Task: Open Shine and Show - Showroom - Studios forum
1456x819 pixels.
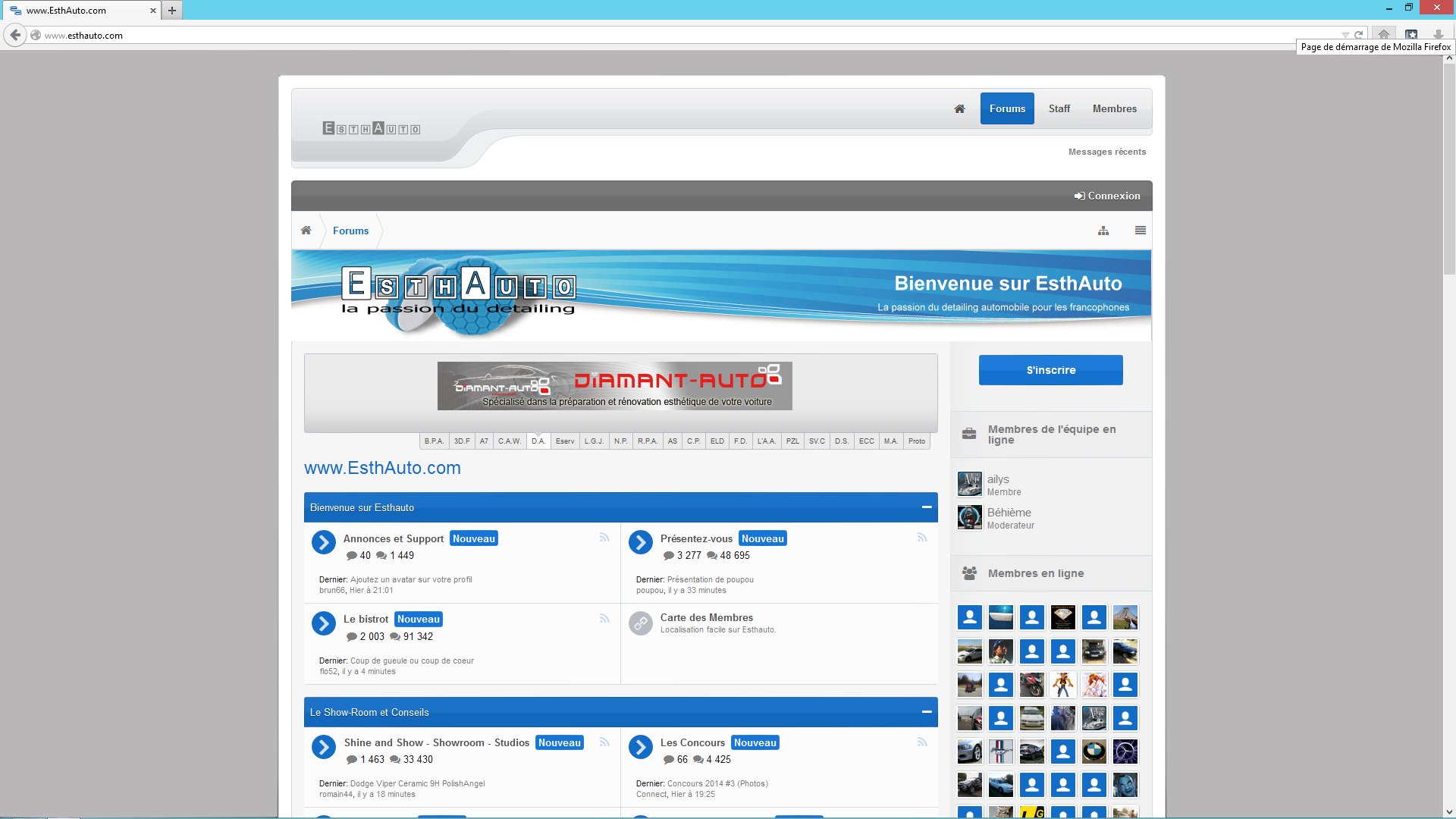Action: 437,742
